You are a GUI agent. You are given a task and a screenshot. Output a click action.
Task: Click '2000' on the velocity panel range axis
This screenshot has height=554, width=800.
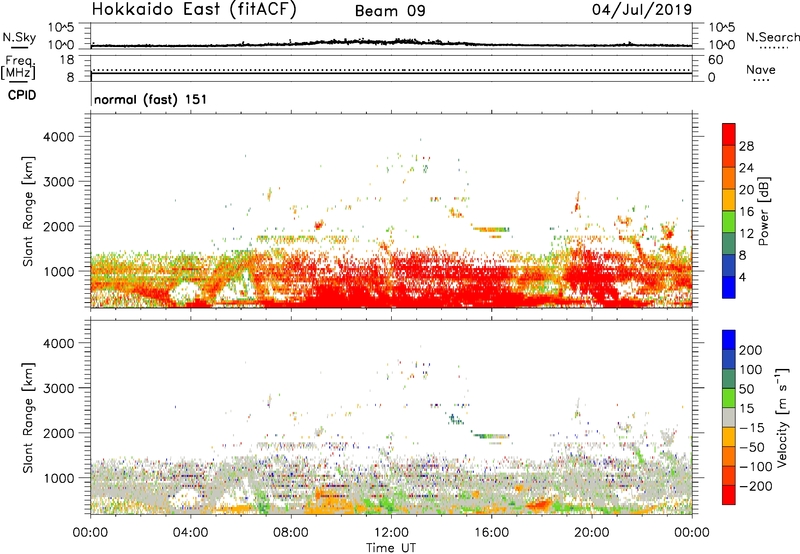point(59,433)
